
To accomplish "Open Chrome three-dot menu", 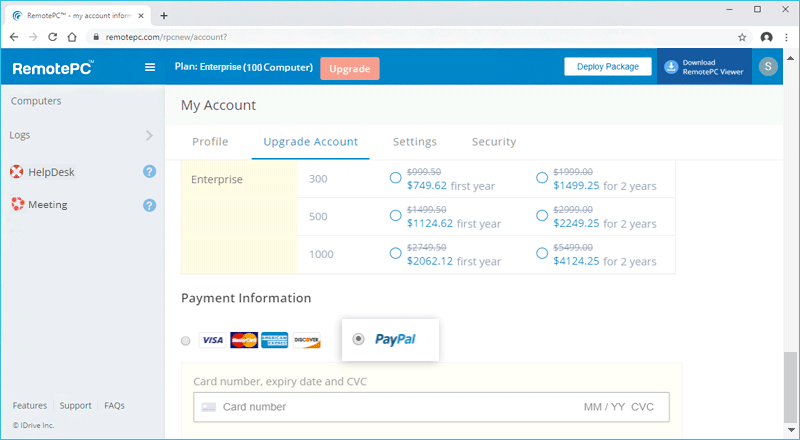I will (x=786, y=37).
